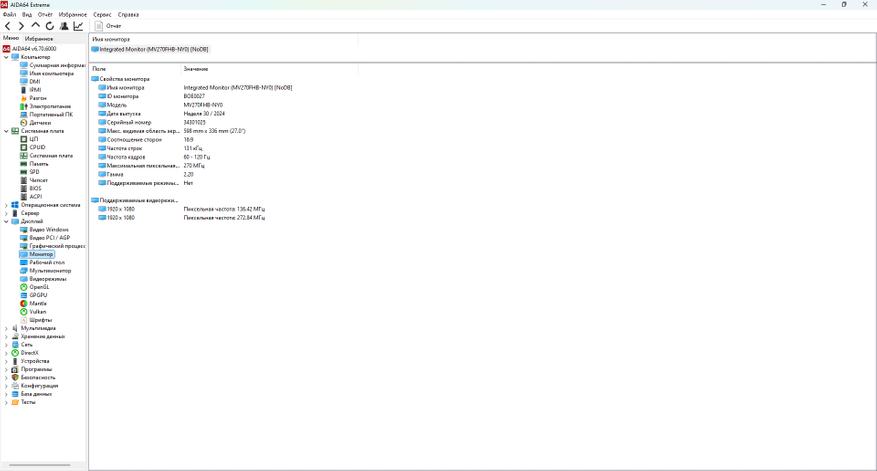The width and height of the screenshot is (877, 471).
Task: Click the Vulkan icon in tree
Action: (x=23, y=312)
